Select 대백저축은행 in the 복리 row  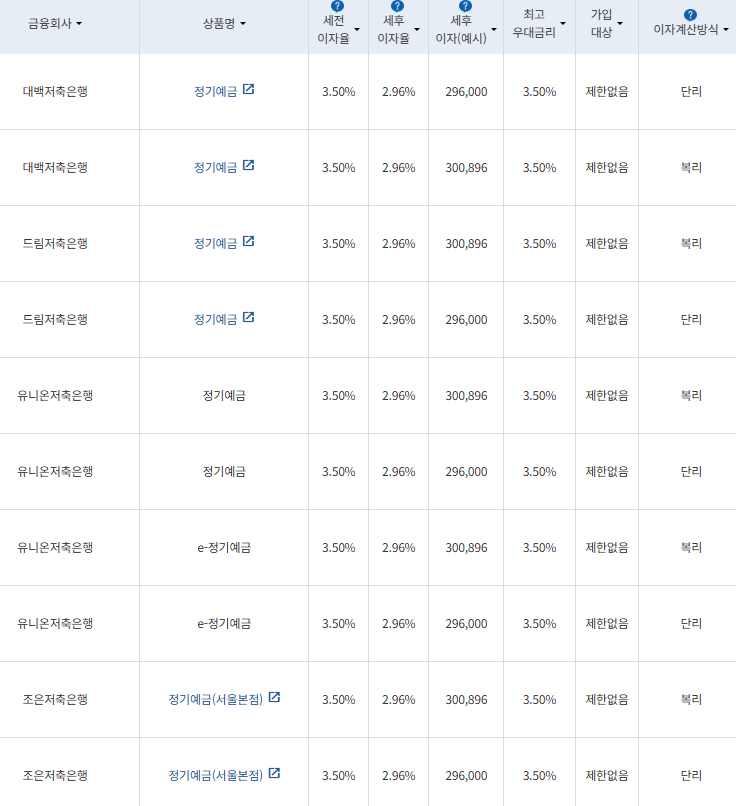[55, 168]
